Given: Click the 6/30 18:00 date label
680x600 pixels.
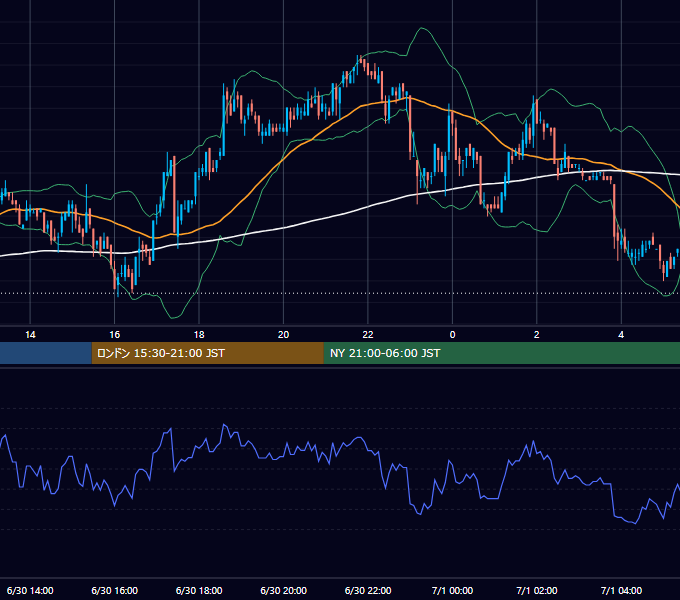Looking at the screenshot, I should pos(199,590).
